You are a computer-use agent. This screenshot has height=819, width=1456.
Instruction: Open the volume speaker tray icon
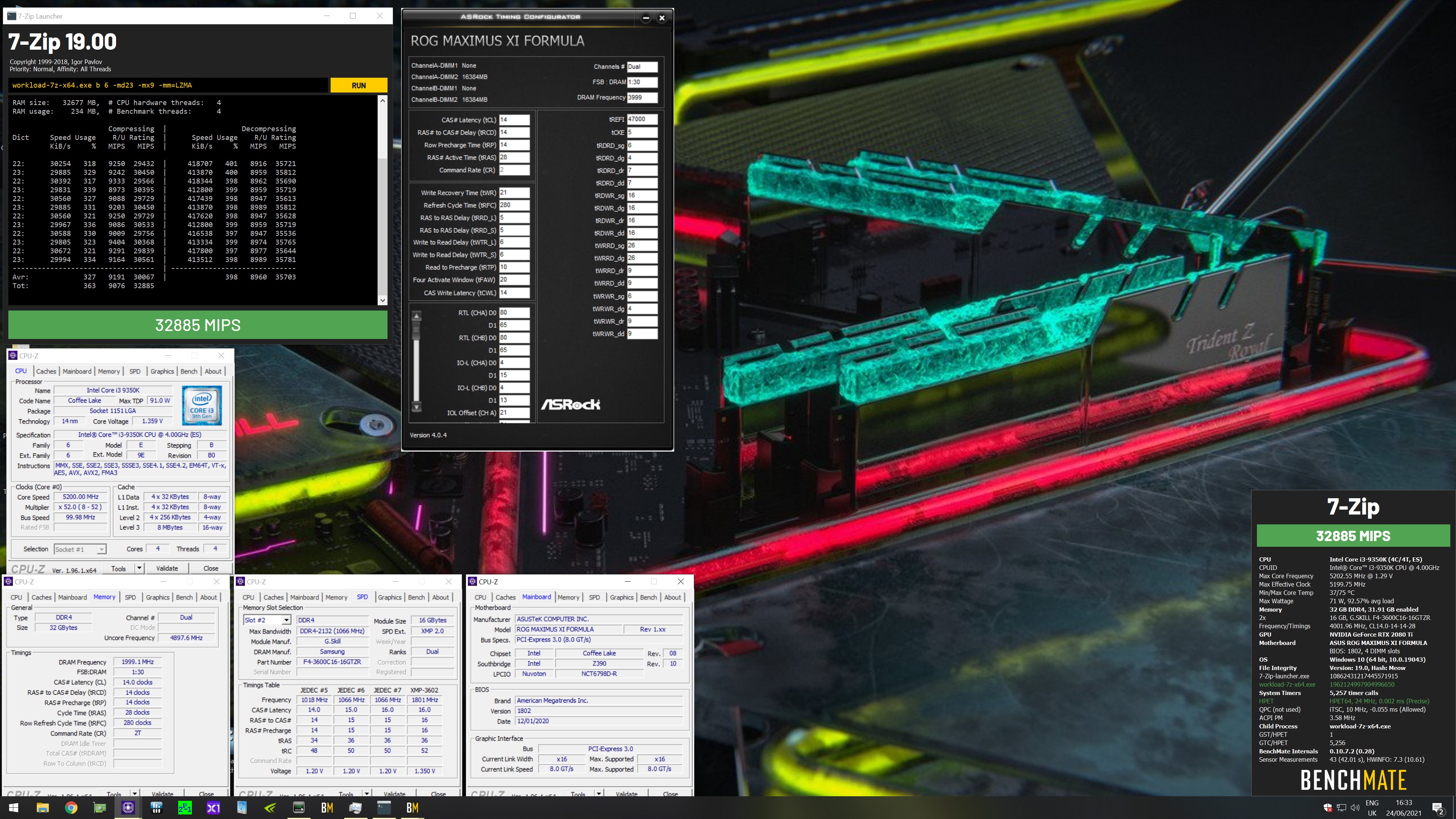(x=1355, y=808)
